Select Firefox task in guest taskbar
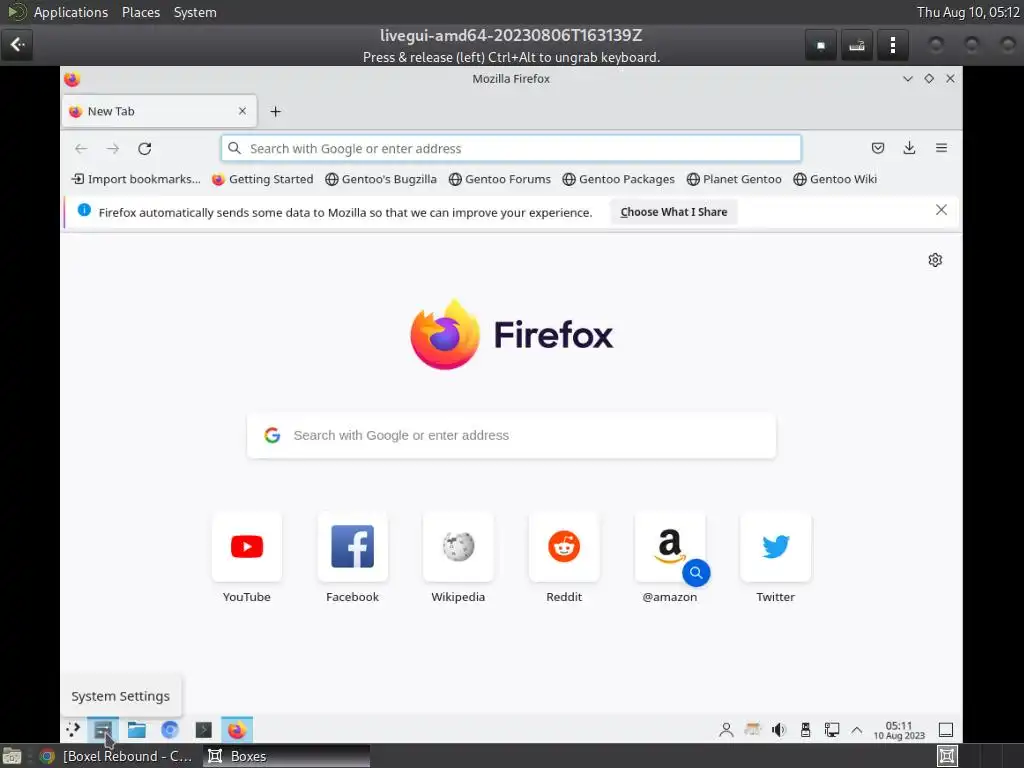The width and height of the screenshot is (1024, 768). [x=236, y=729]
